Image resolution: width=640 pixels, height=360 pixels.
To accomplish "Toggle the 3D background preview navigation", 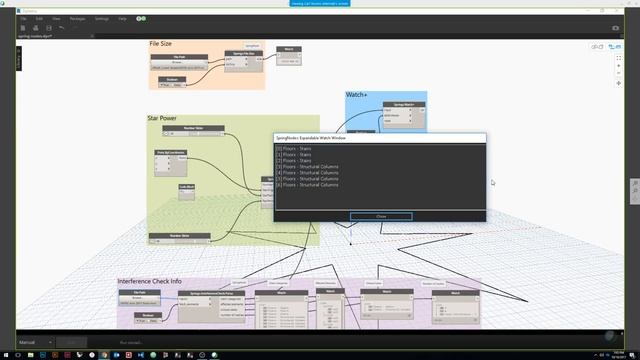I will (597, 47).
